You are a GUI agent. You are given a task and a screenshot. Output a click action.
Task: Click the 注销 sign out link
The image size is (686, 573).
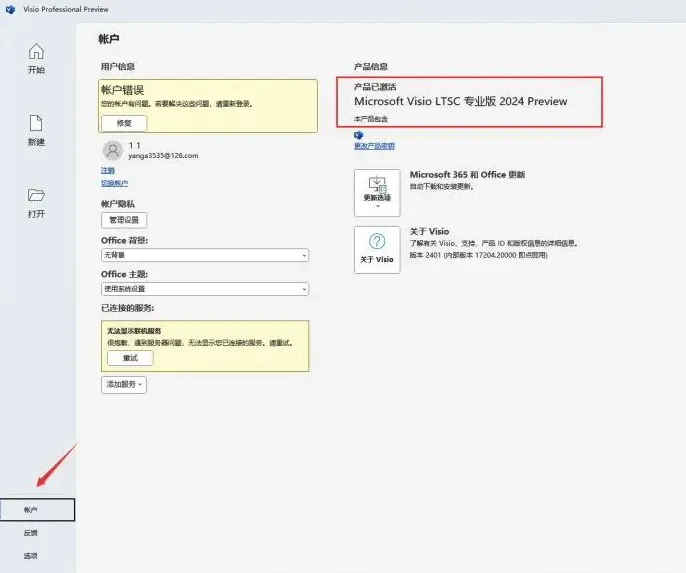click(x=108, y=170)
